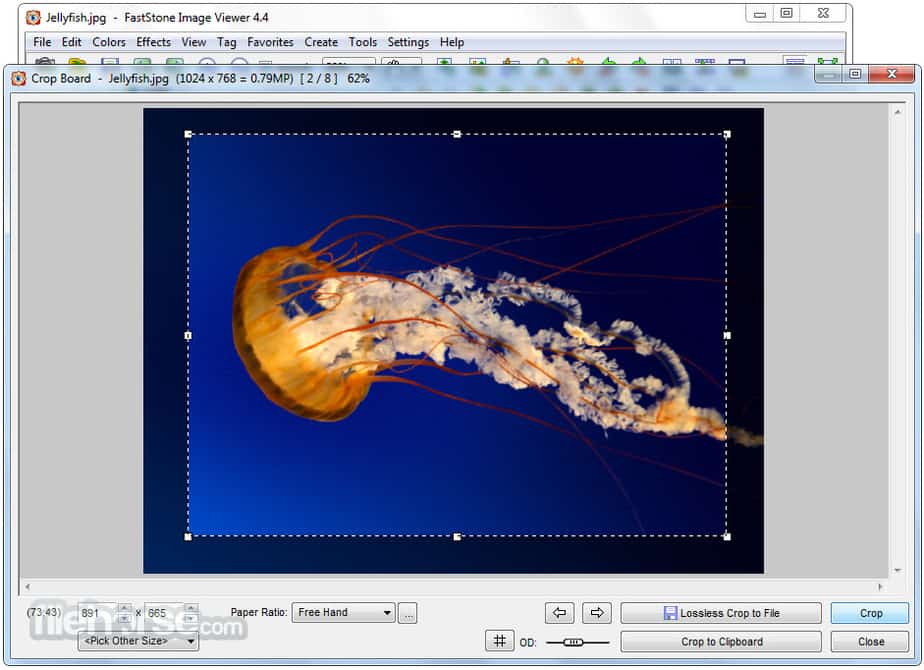
Task: Toggle the grid overlay (#) icon
Action: [x=499, y=641]
